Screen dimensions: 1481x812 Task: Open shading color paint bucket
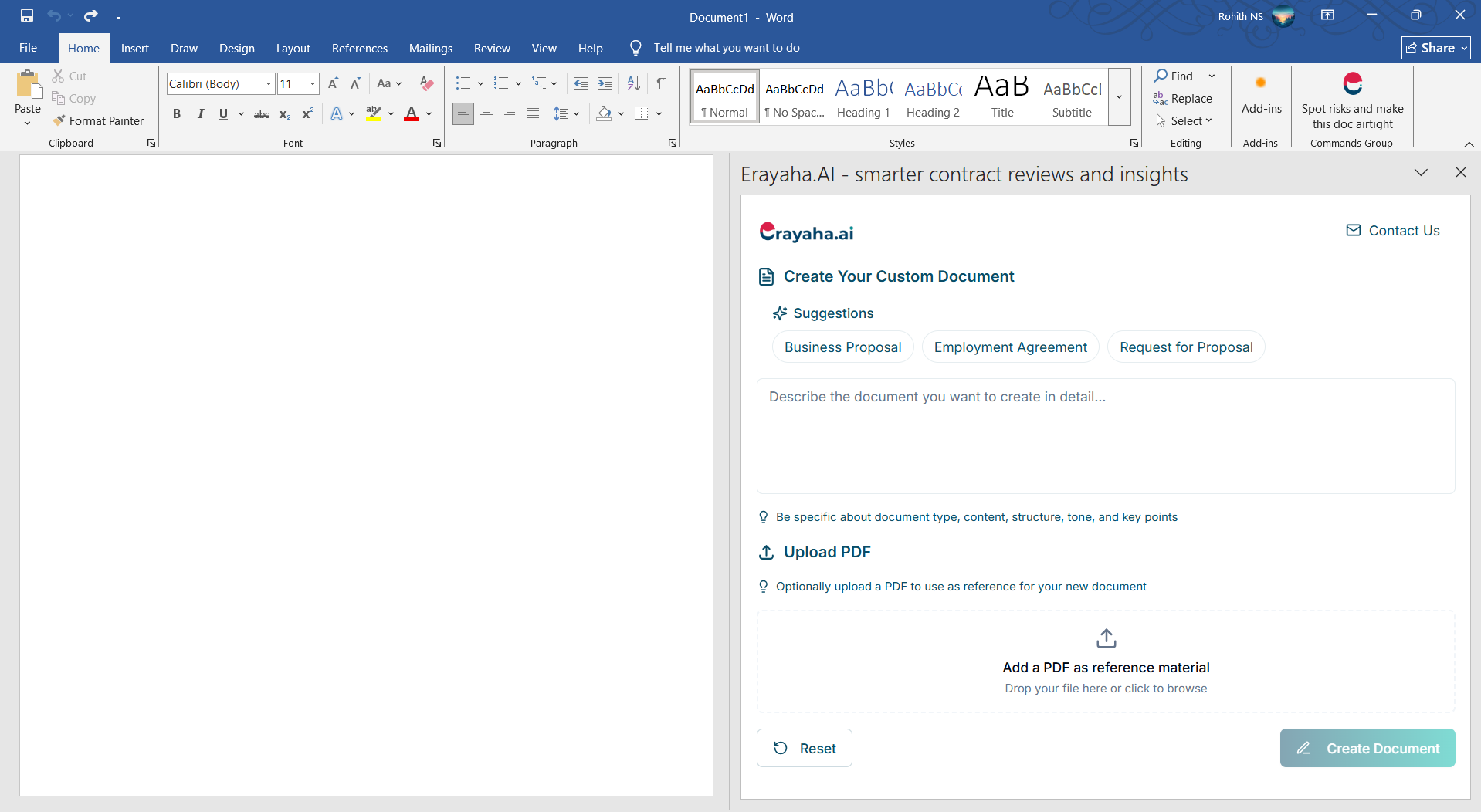click(604, 113)
